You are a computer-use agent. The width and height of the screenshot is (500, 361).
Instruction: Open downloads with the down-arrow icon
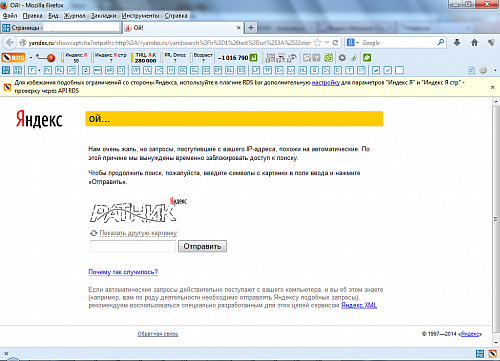[x=457, y=42]
